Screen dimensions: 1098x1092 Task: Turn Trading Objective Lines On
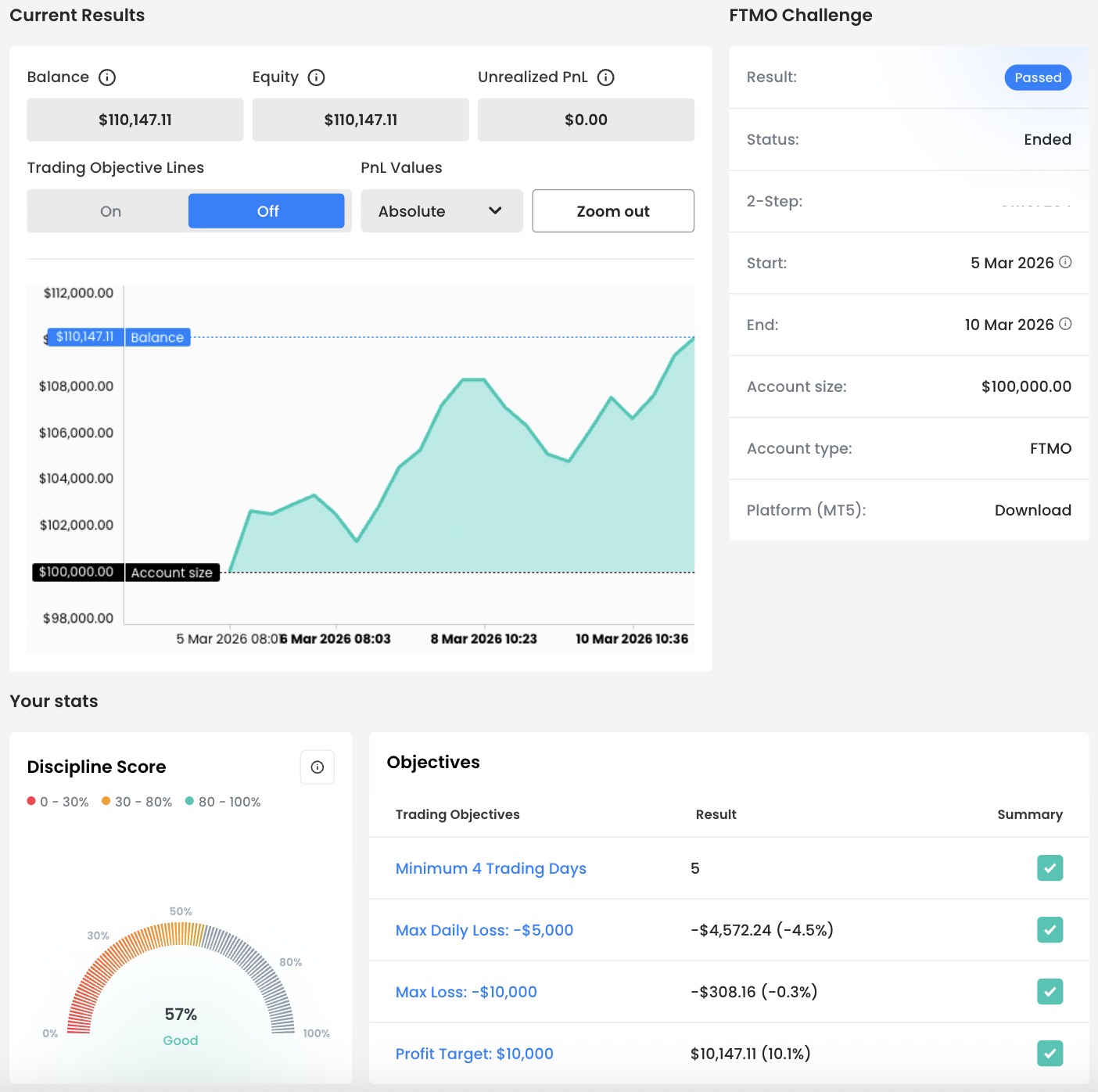[110, 211]
